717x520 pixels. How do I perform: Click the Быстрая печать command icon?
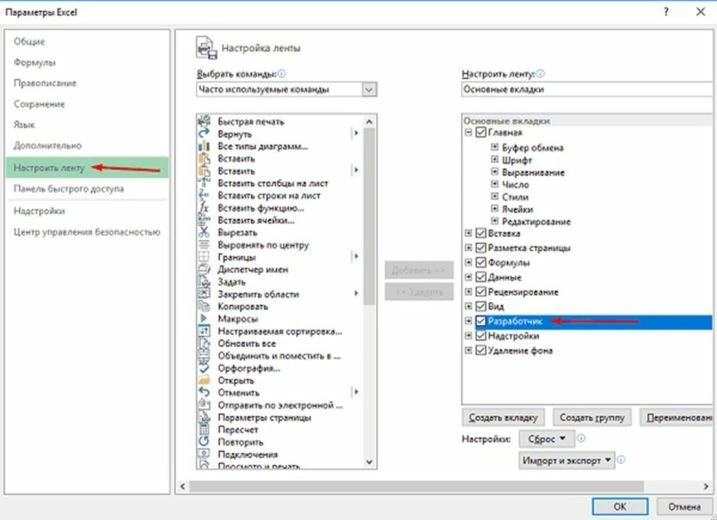tap(204, 121)
